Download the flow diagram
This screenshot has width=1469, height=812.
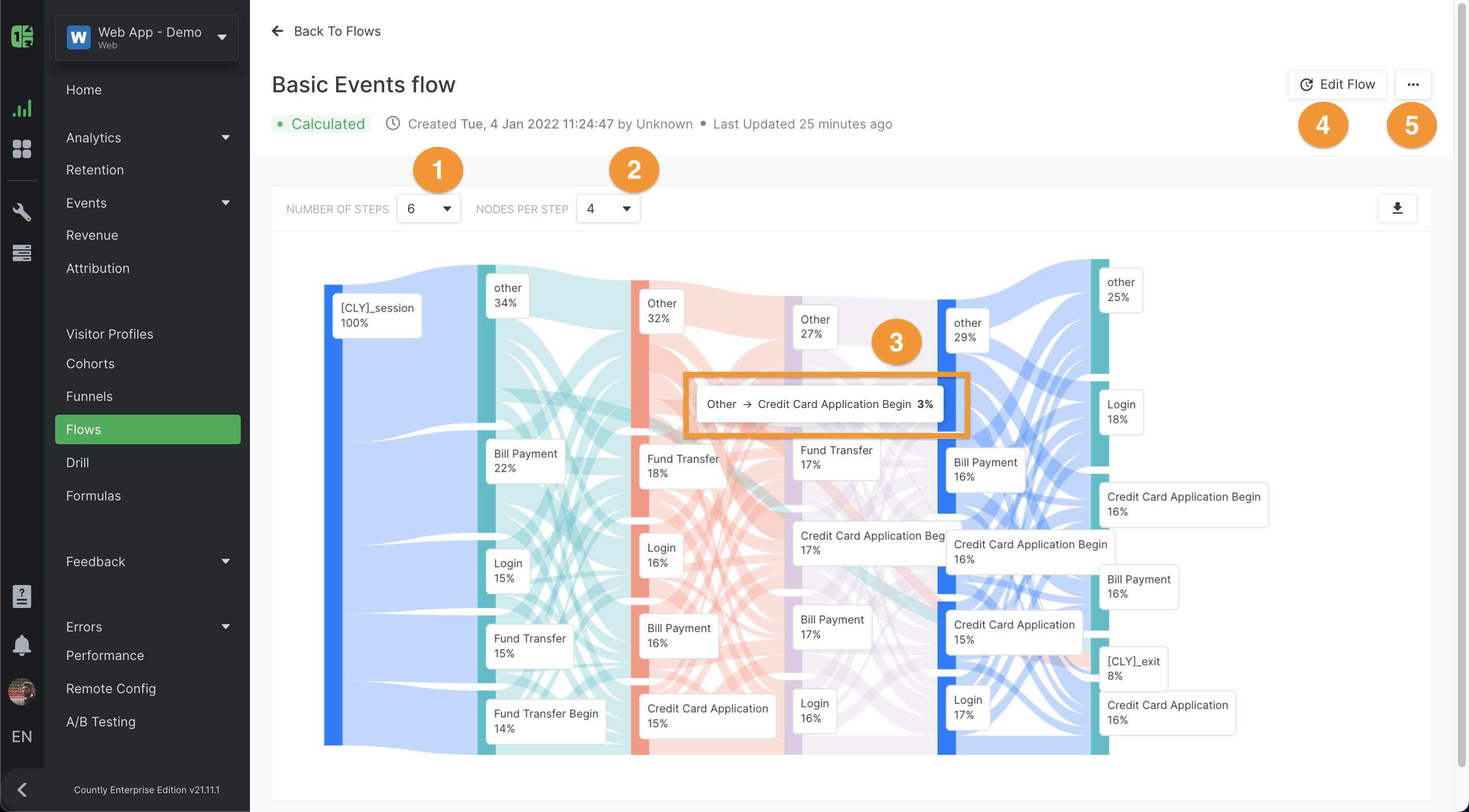pos(1397,208)
